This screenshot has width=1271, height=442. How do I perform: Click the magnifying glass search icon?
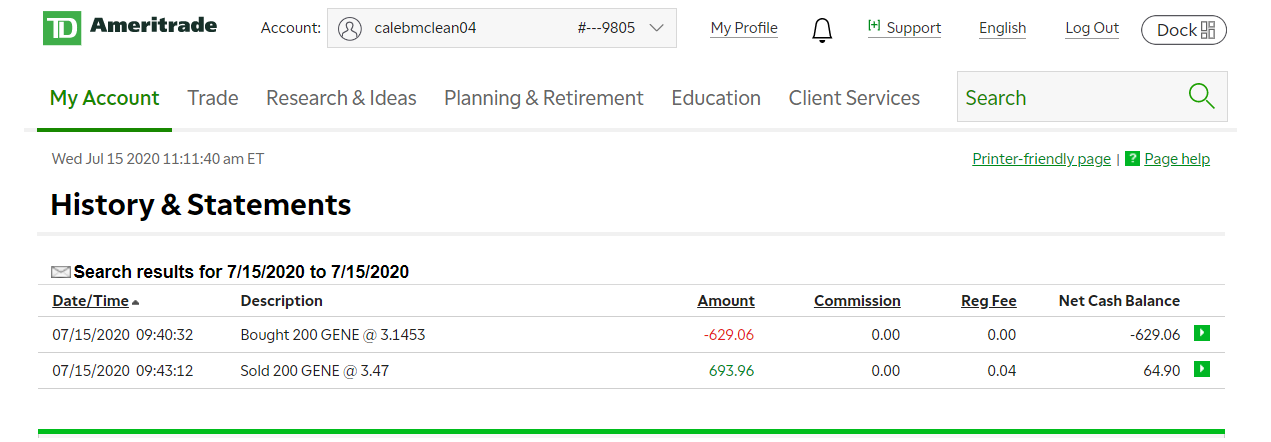click(1201, 97)
